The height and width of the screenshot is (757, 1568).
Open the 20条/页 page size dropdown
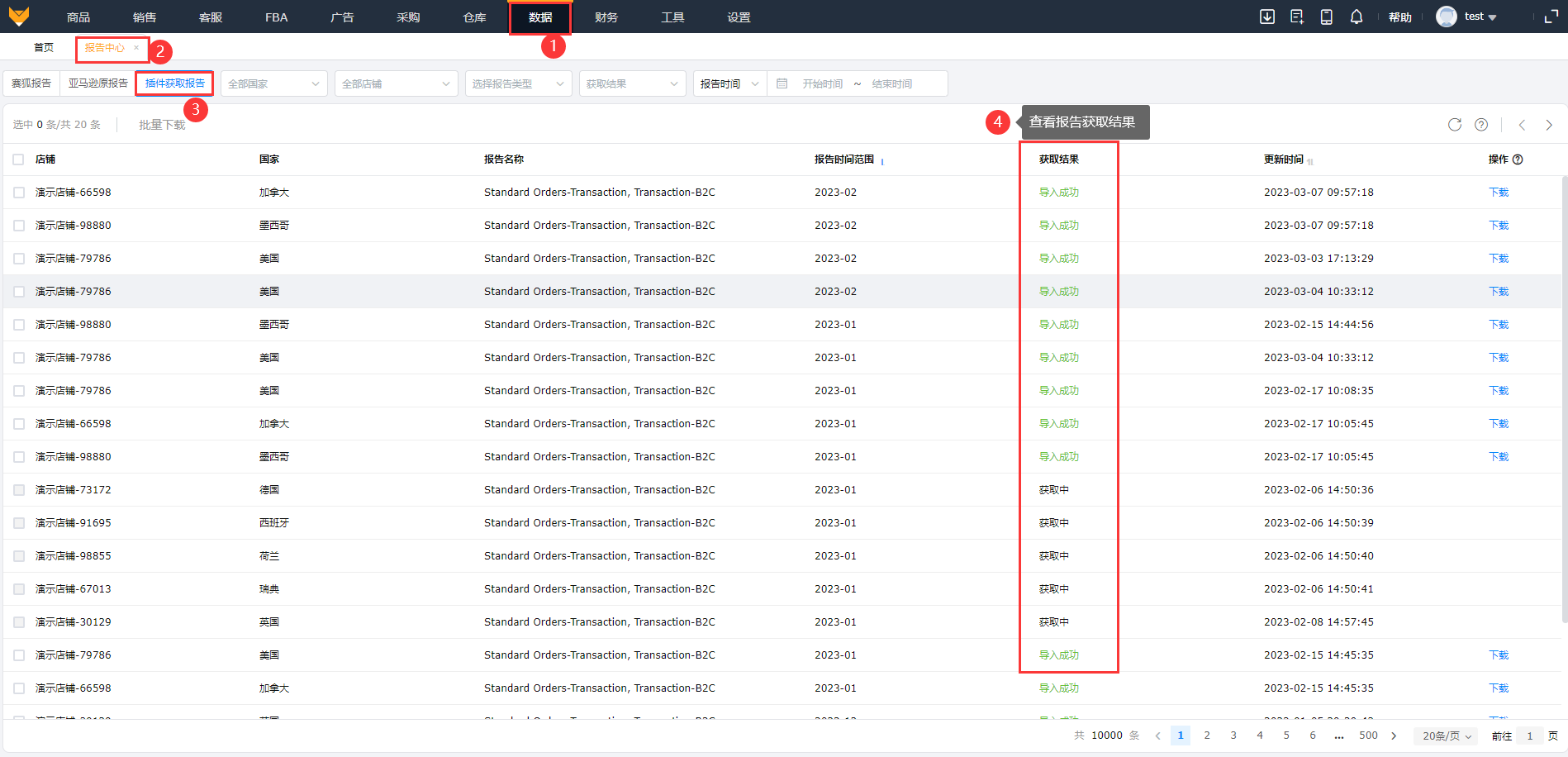point(1447,736)
